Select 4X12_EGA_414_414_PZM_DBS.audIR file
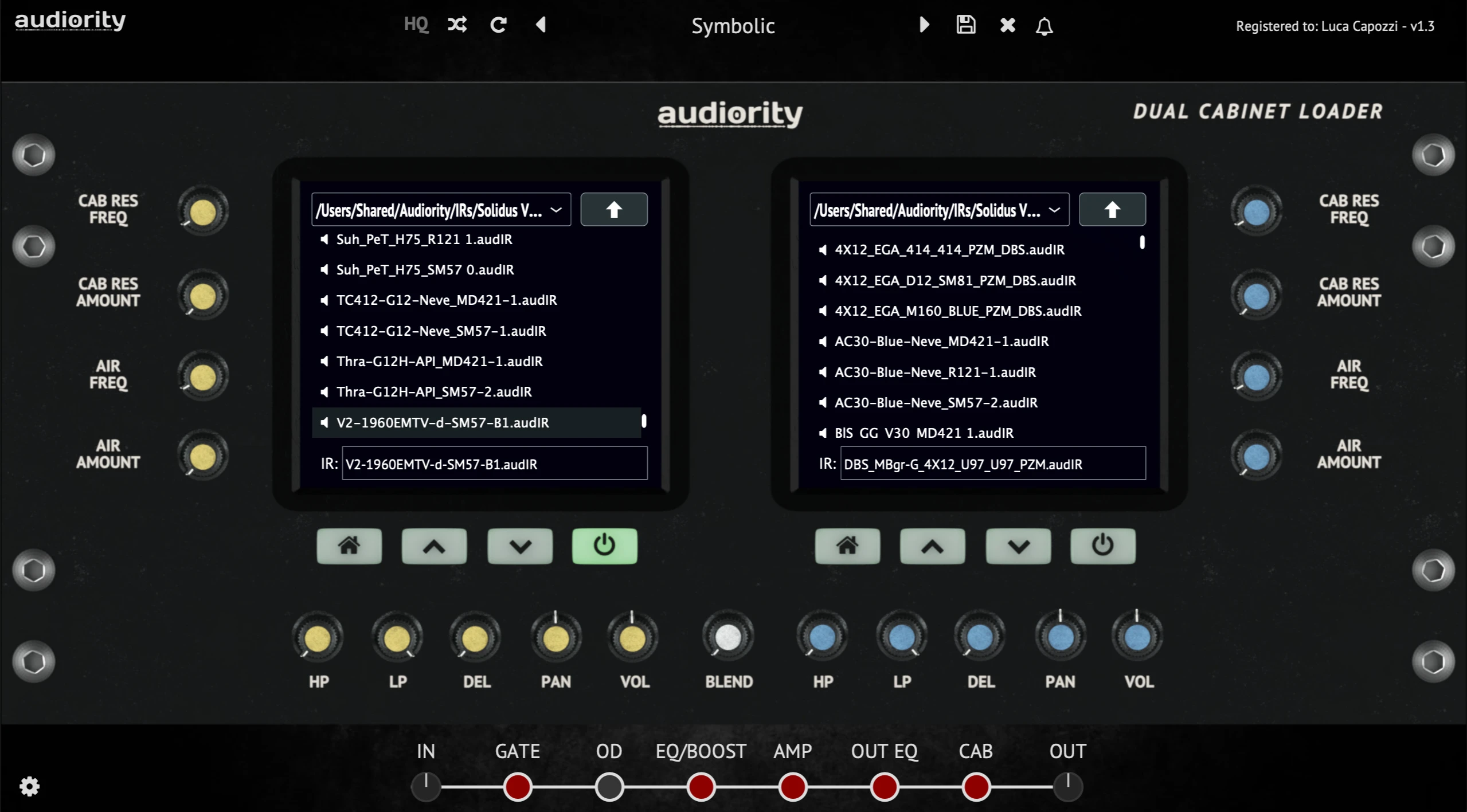The height and width of the screenshot is (812, 1467). point(975,250)
